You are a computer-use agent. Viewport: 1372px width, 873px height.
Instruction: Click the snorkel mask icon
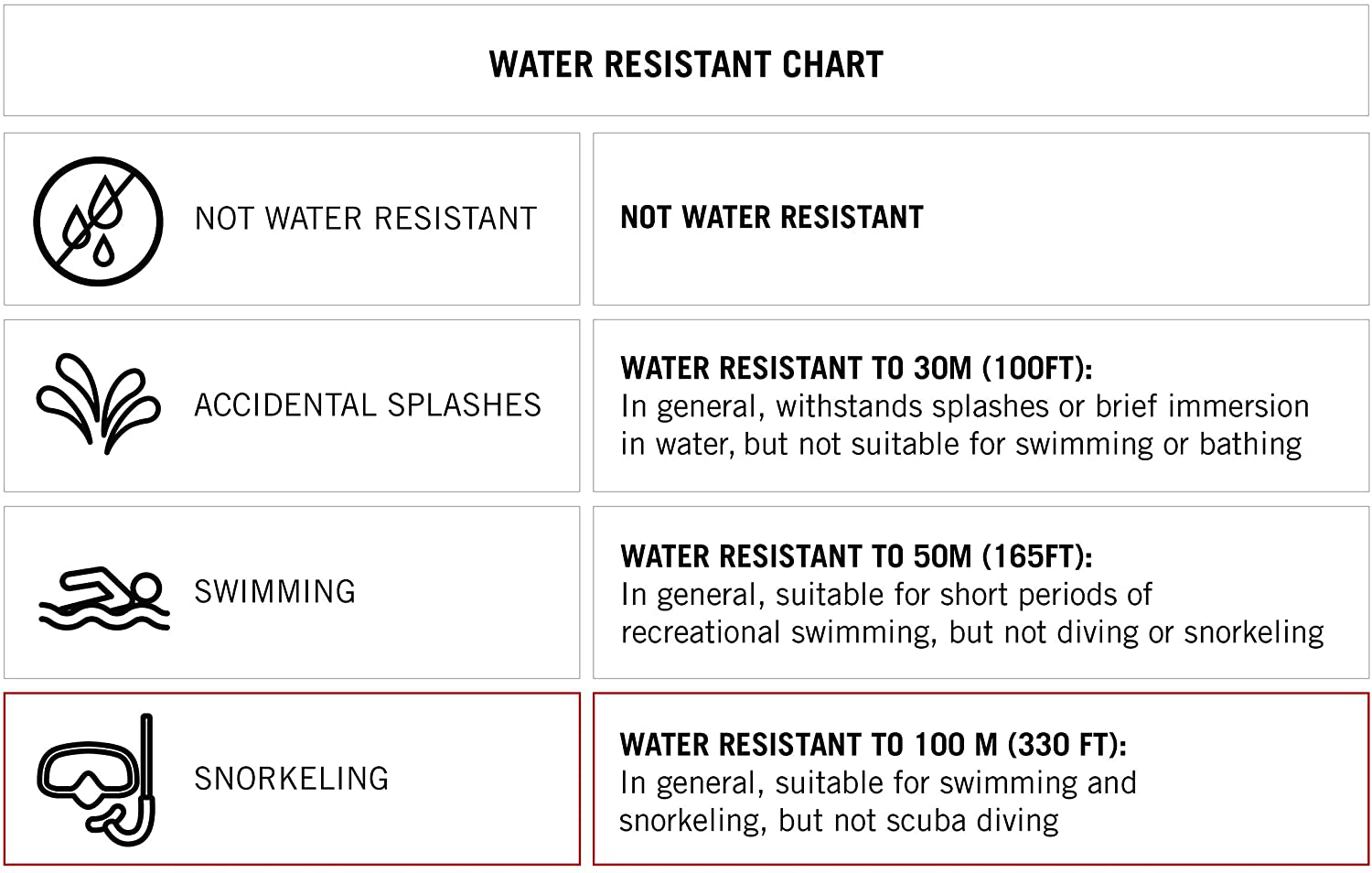click(x=97, y=780)
